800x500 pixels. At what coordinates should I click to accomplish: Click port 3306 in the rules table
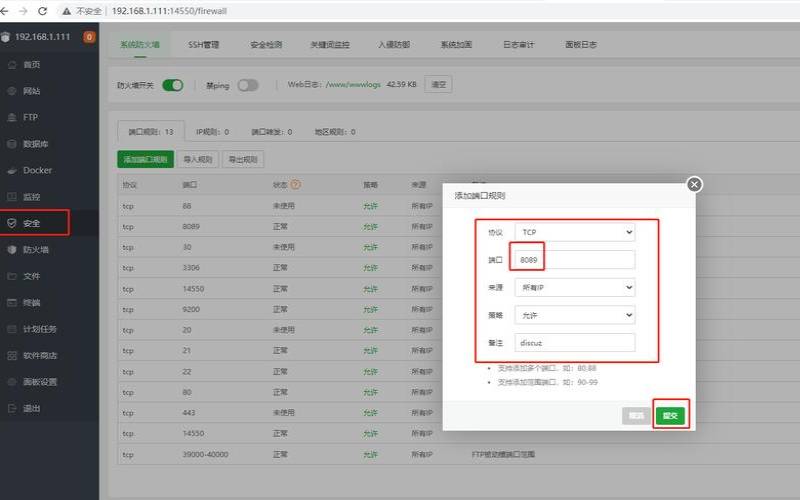tap(191, 268)
